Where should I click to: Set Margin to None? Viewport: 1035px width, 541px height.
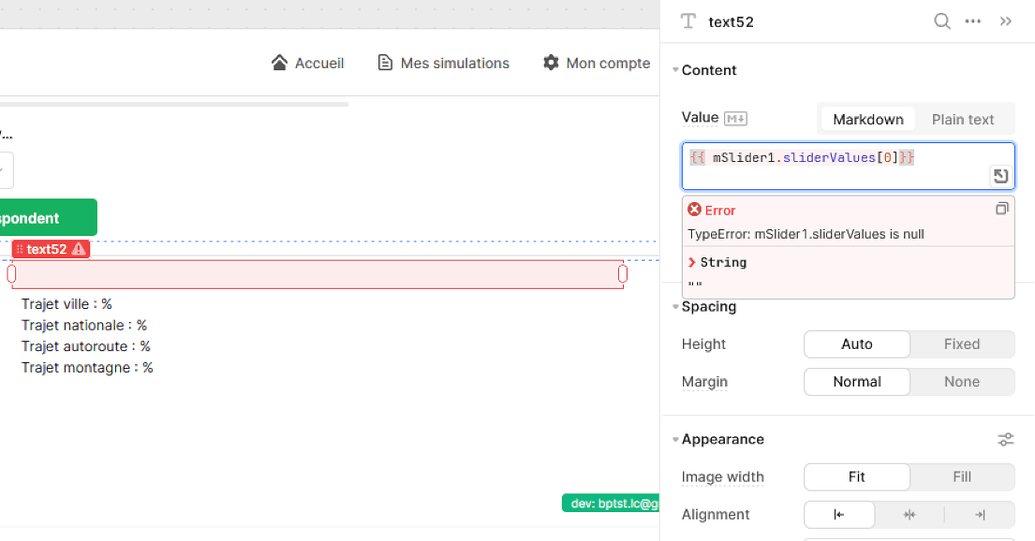(x=962, y=381)
